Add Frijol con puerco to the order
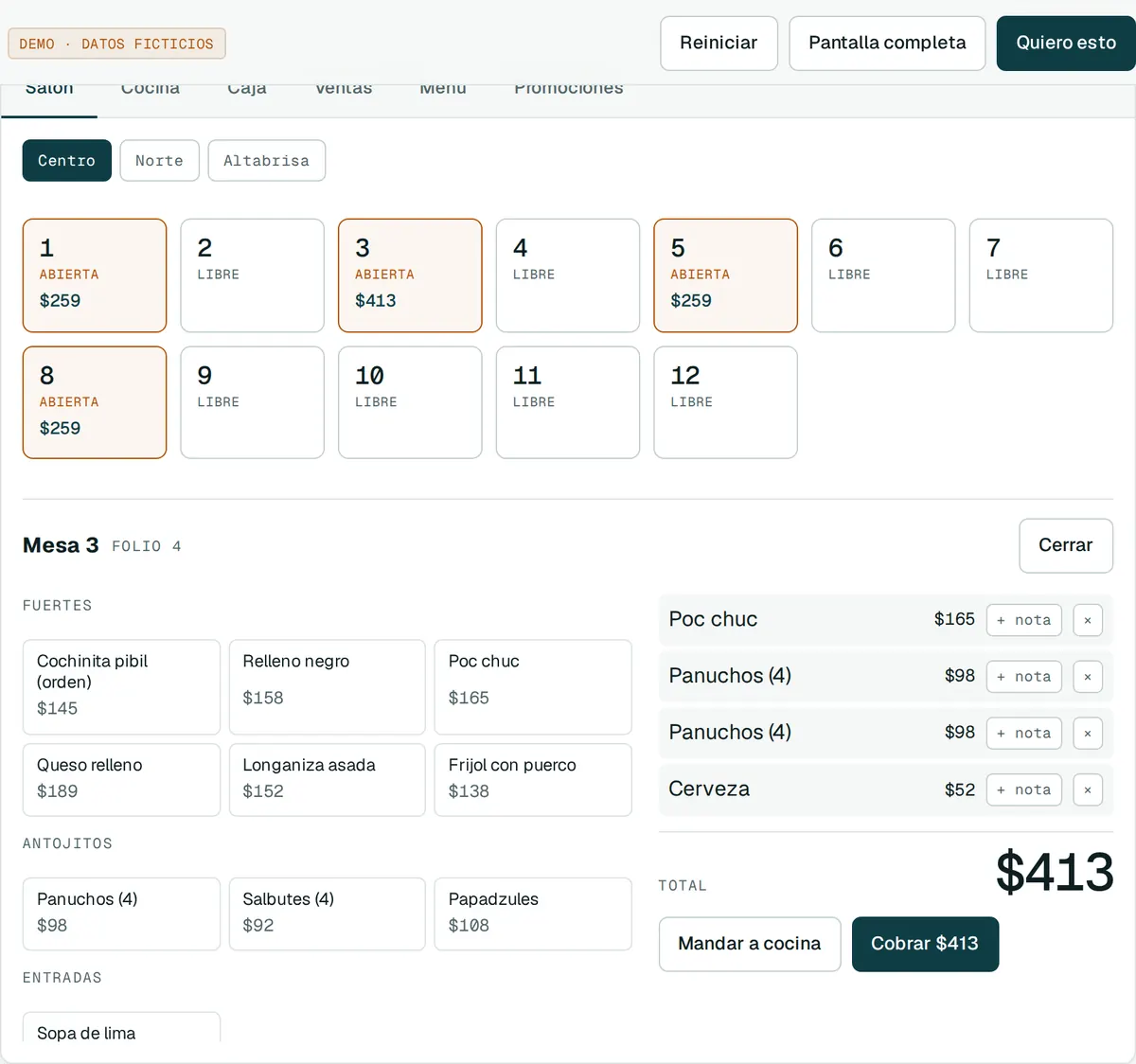 (x=533, y=780)
